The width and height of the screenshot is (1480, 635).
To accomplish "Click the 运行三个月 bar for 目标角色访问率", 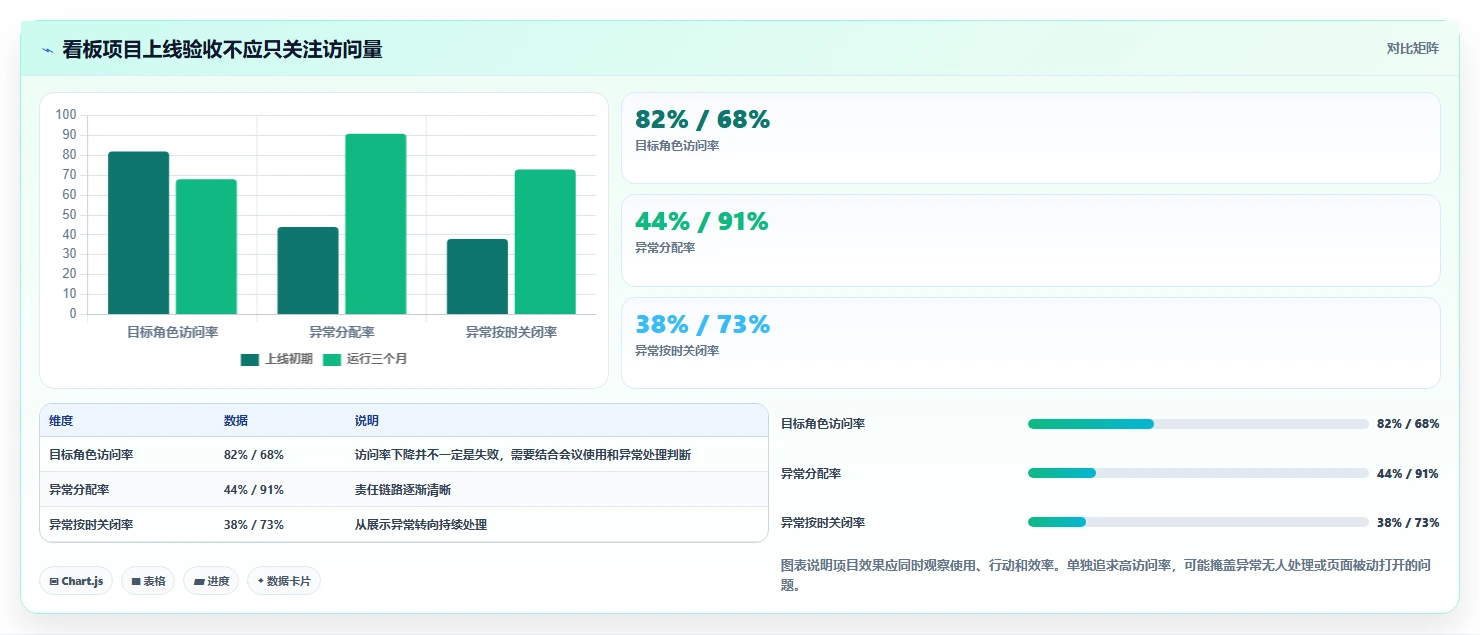I will tap(206, 247).
